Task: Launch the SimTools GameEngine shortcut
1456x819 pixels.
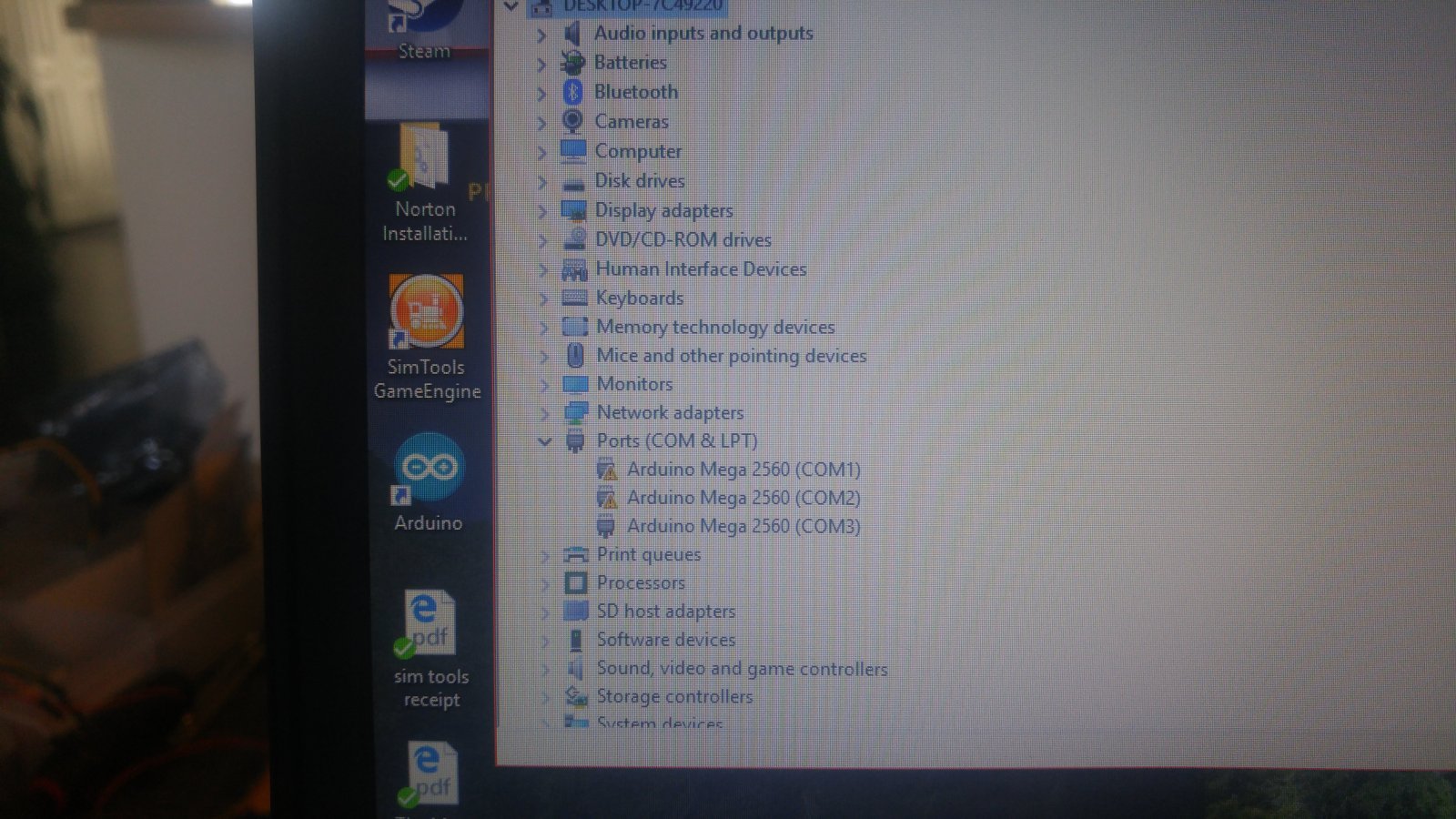Action: click(x=427, y=338)
